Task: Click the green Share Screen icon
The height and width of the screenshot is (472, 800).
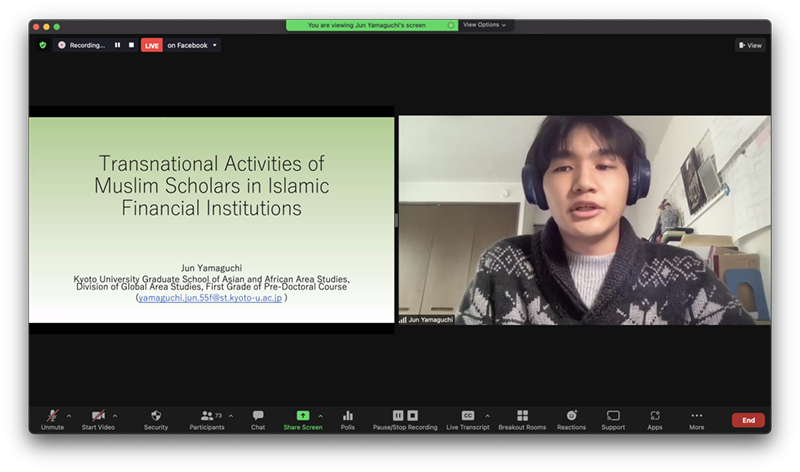Action: tap(303, 416)
